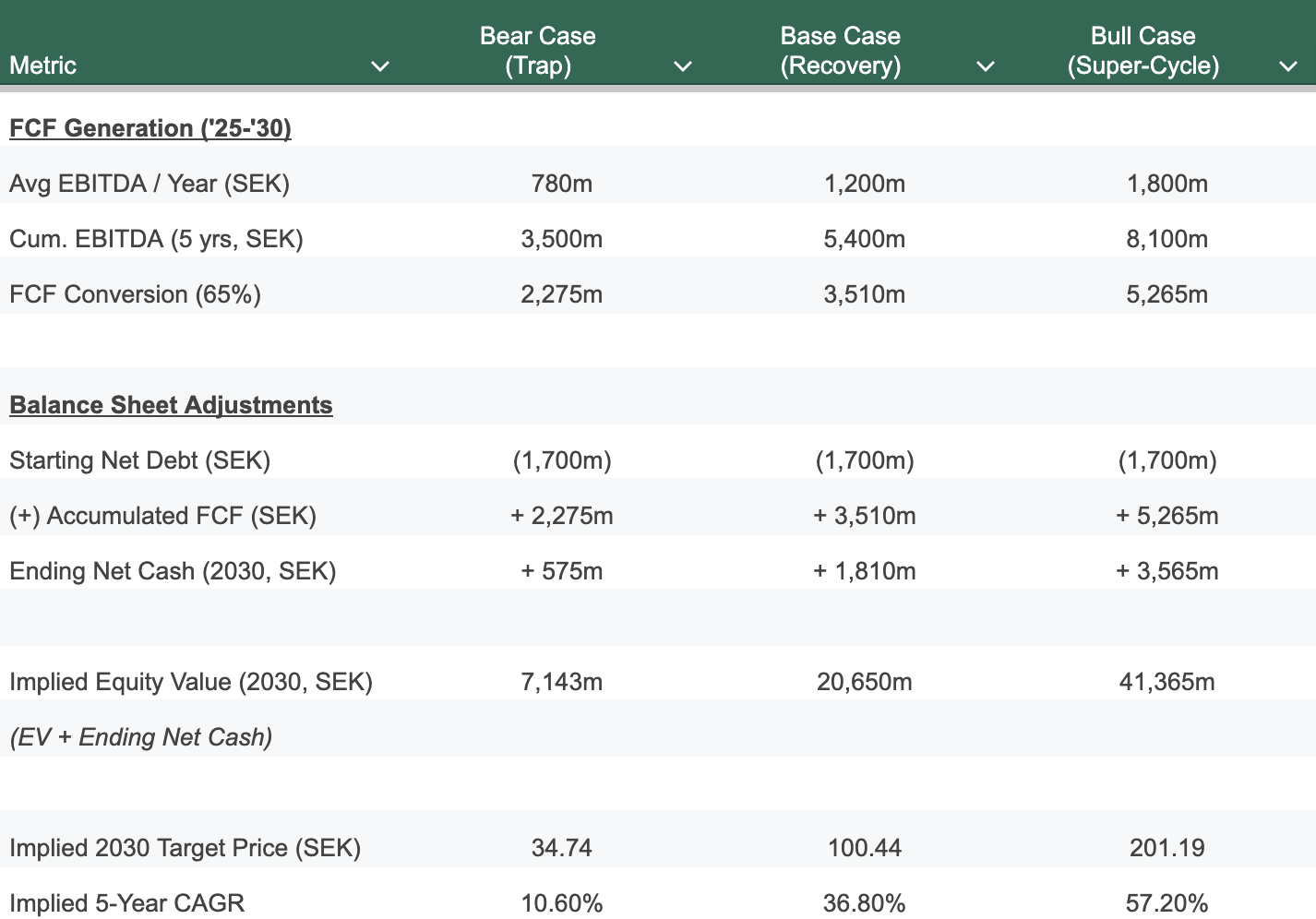Image resolution: width=1316 pixels, height=919 pixels.
Task: Click the Bull Case Ending Net Cash + 3,565m
Action: [1167, 571]
